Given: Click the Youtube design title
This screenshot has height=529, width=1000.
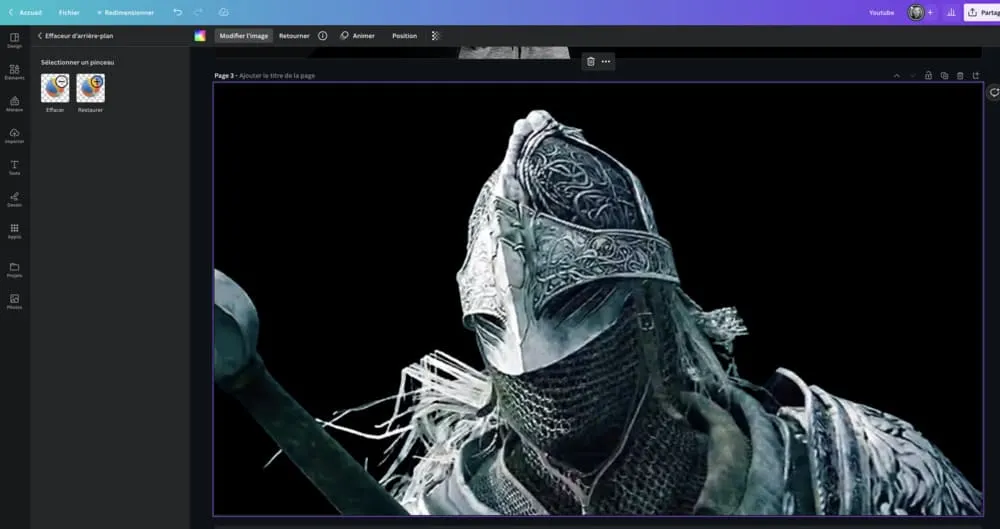Looking at the screenshot, I should pyautogui.click(x=881, y=12).
